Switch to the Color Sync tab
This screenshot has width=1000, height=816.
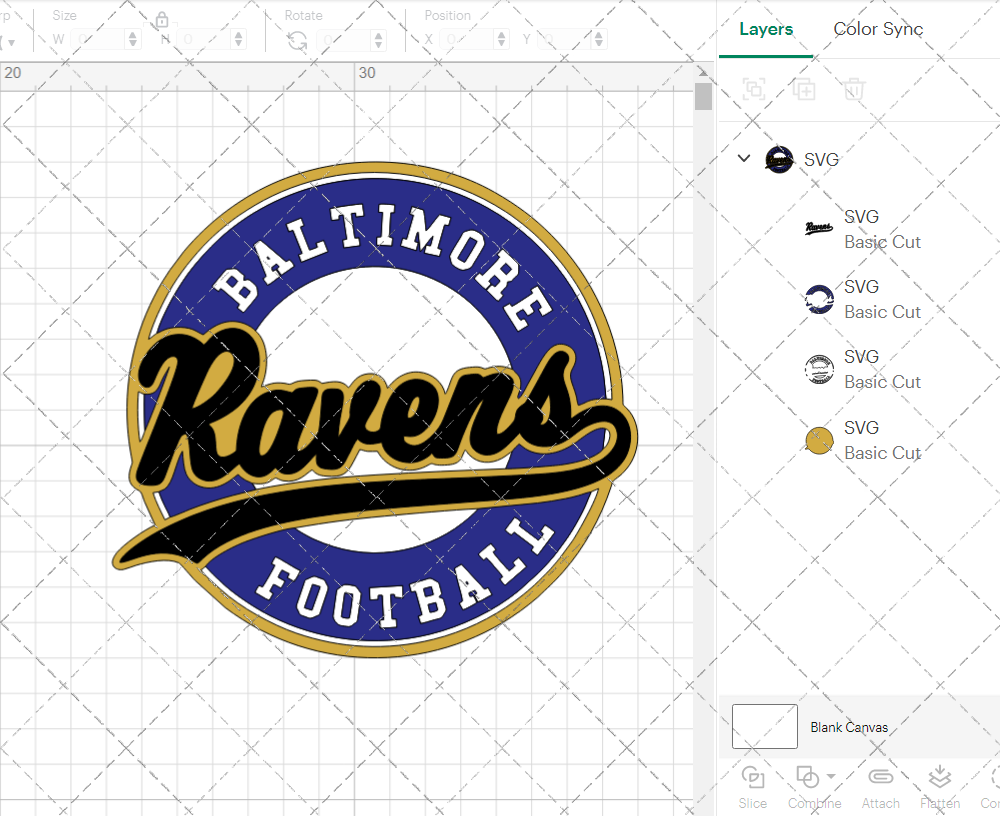[878, 29]
